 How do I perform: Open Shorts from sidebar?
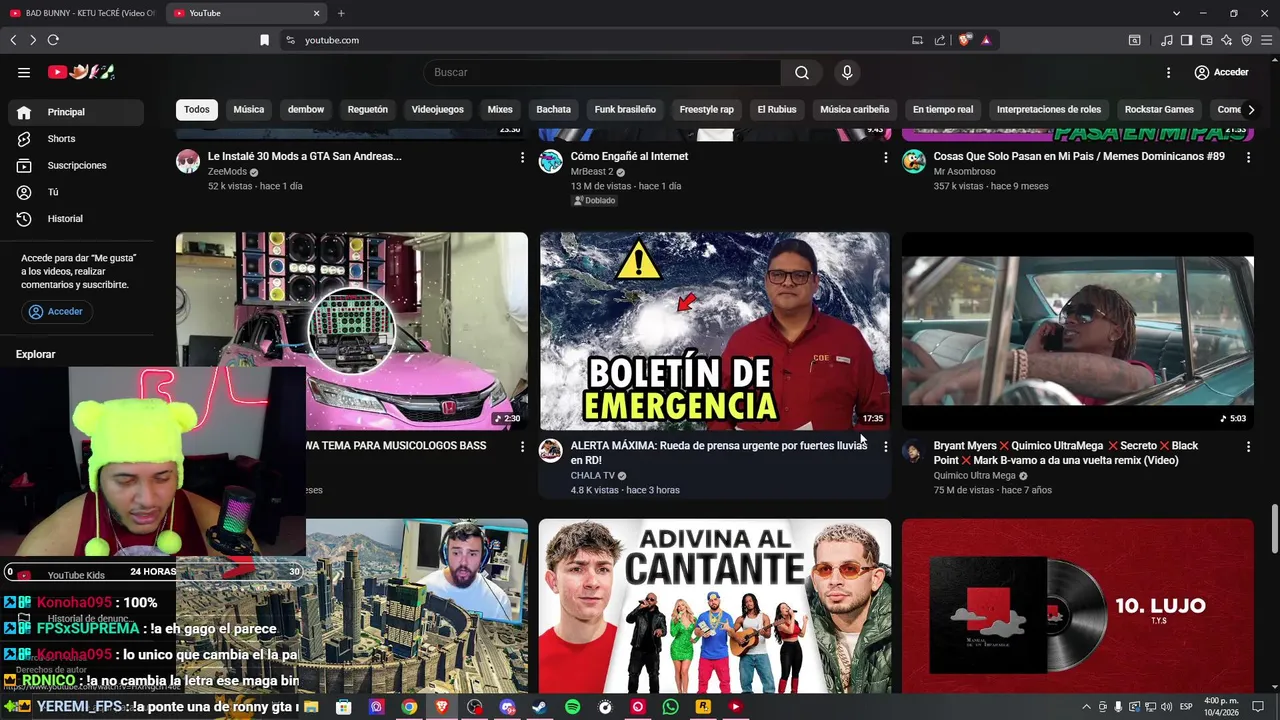(76, 139)
